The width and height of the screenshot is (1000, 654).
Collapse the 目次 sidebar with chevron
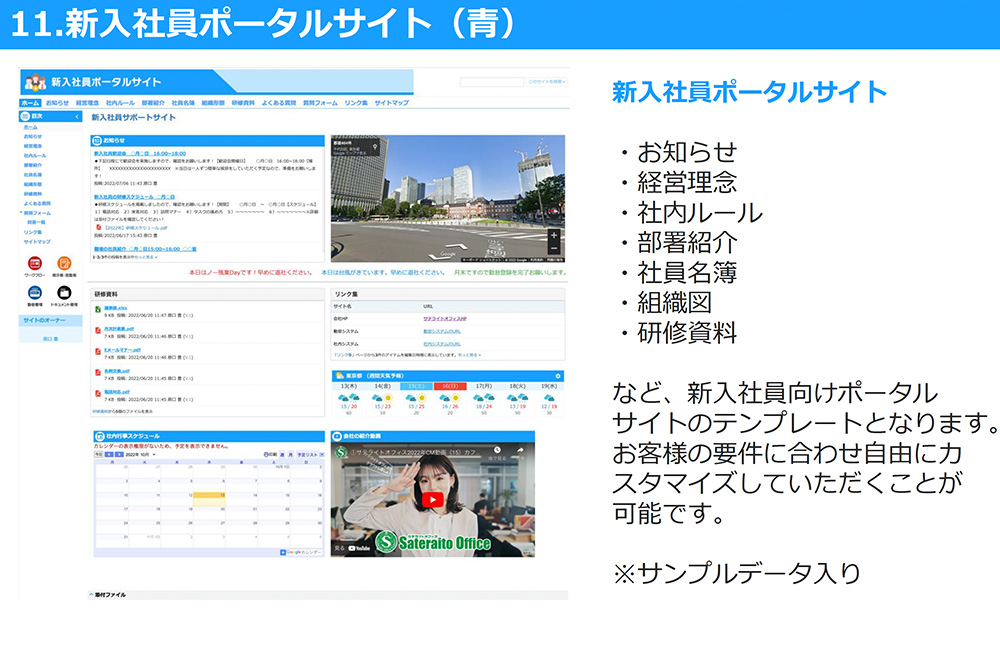pos(77,117)
